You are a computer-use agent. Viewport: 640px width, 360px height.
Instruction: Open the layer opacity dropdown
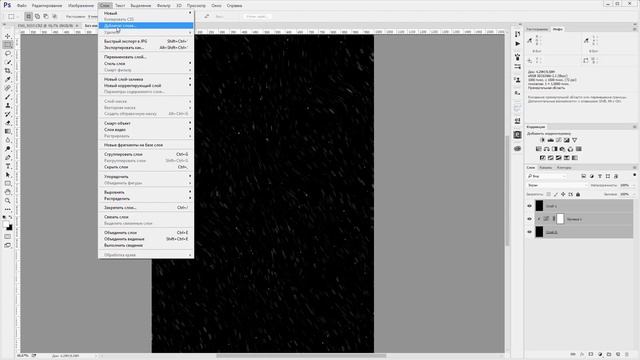633,185
